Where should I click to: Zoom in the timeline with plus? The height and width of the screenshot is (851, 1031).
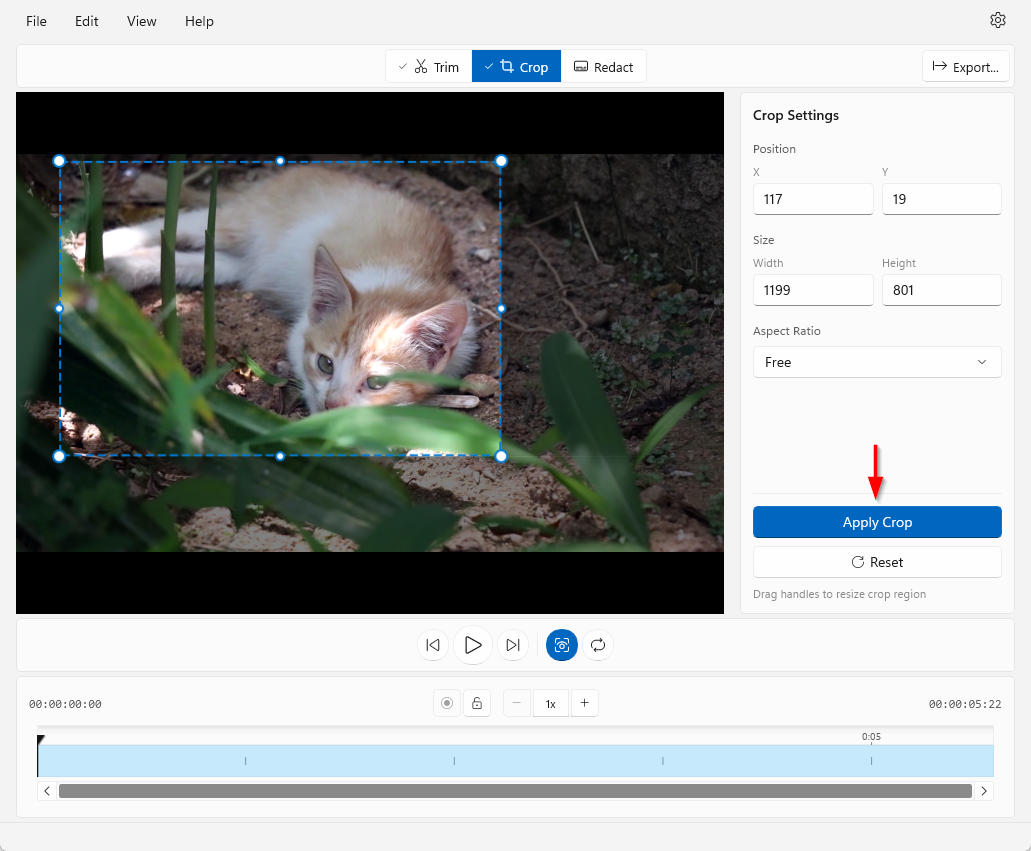pyautogui.click(x=584, y=703)
